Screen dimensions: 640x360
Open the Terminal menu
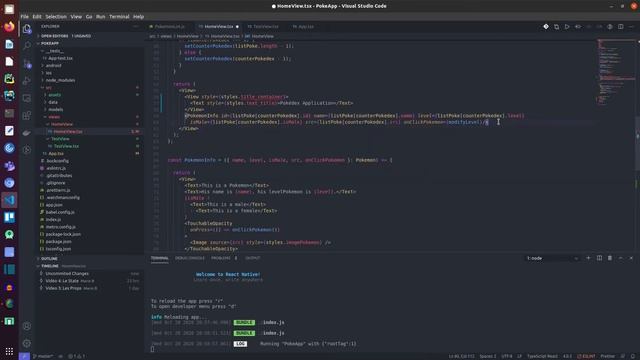tap(119, 17)
